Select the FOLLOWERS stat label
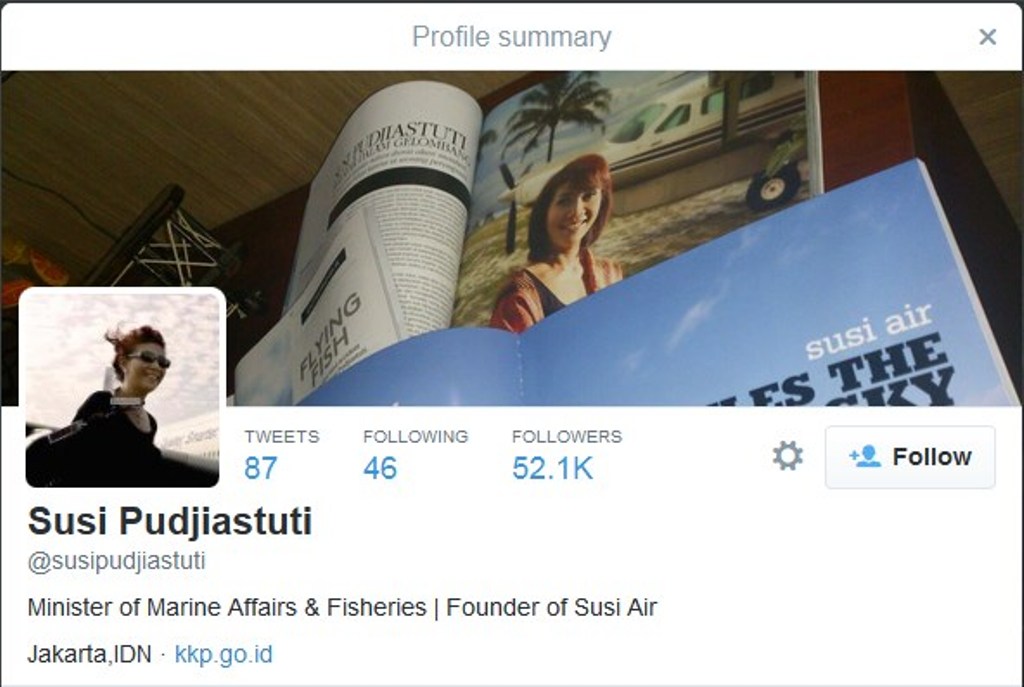This screenshot has width=1024, height=687. click(567, 436)
